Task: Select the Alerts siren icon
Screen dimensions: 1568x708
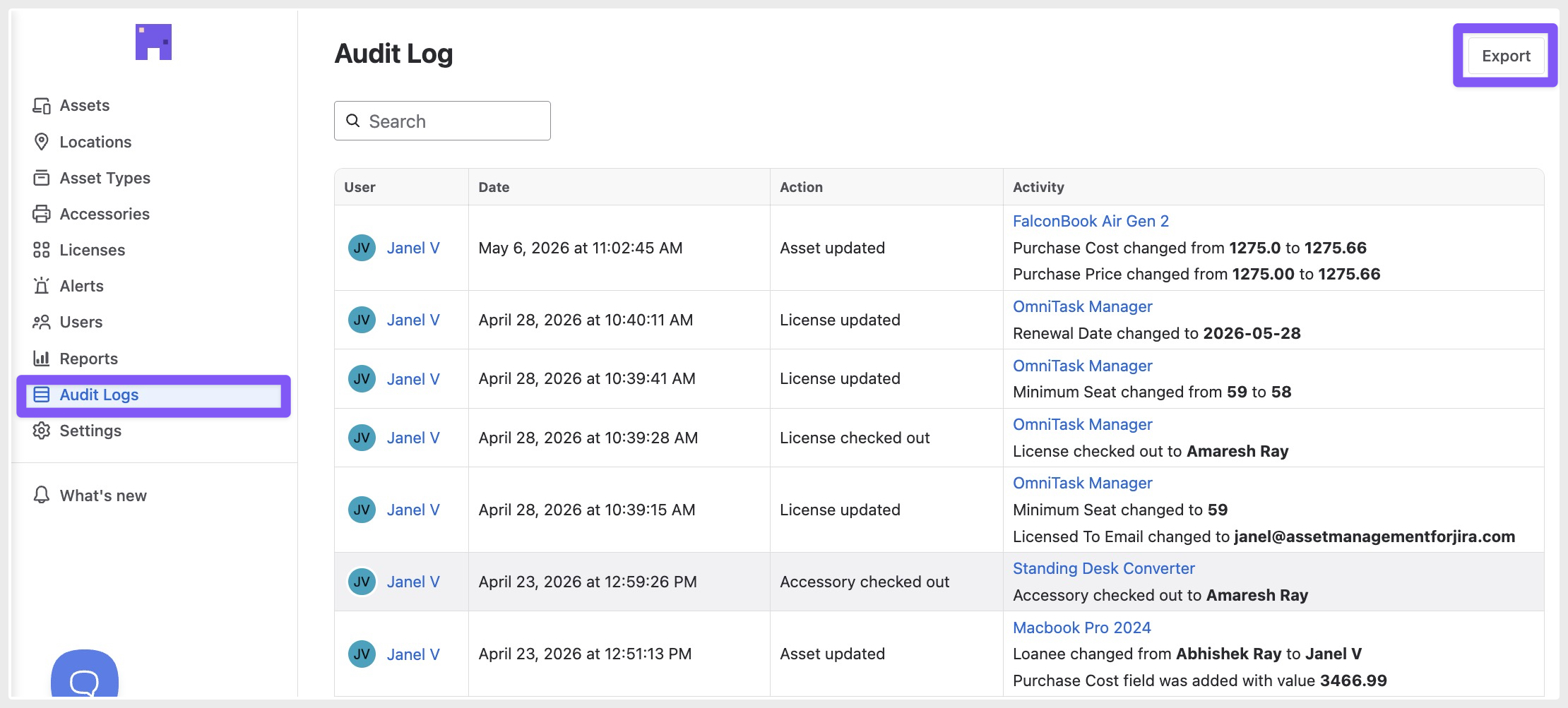Action: pos(42,286)
